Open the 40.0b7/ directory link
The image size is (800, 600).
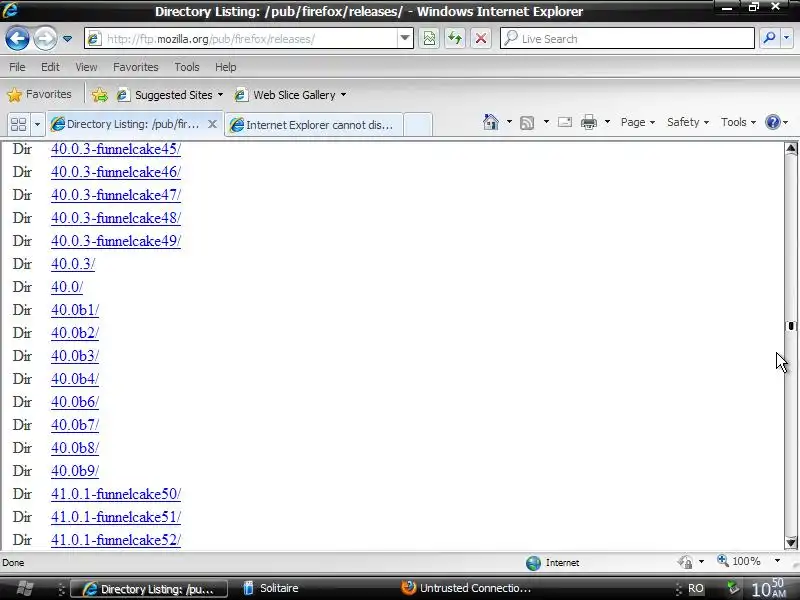75,425
